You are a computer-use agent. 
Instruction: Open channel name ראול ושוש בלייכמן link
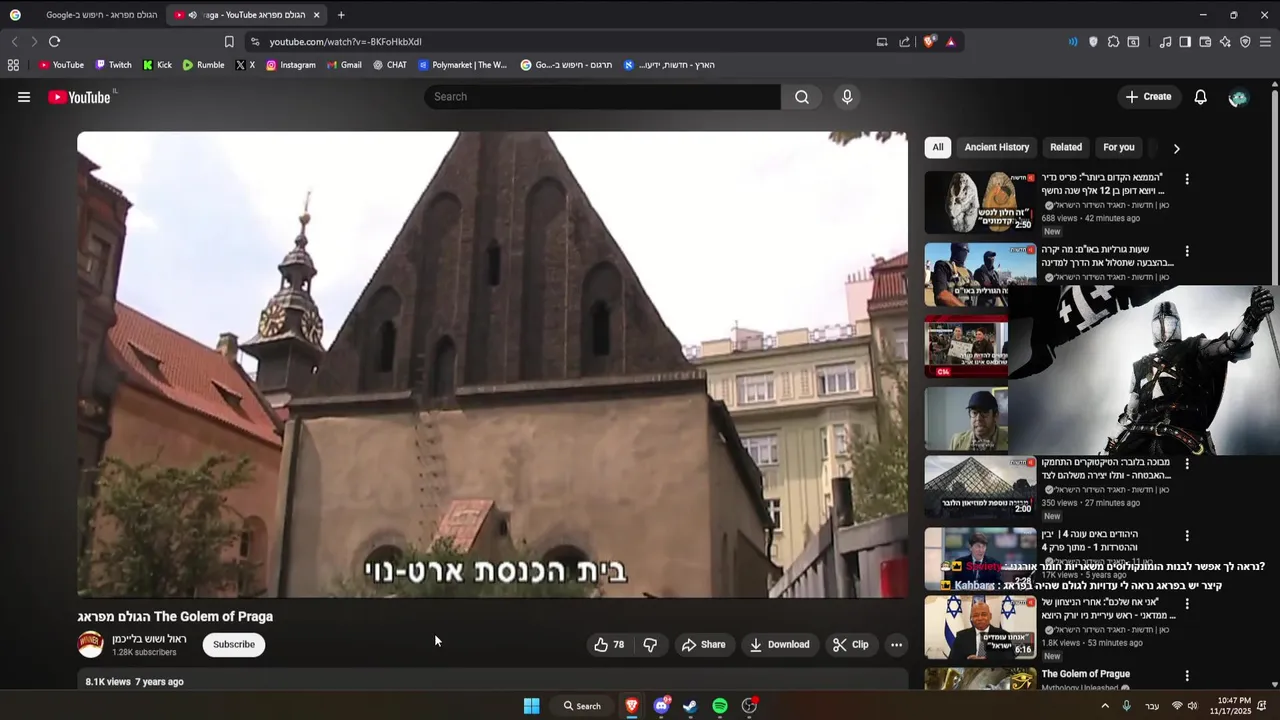(x=149, y=639)
